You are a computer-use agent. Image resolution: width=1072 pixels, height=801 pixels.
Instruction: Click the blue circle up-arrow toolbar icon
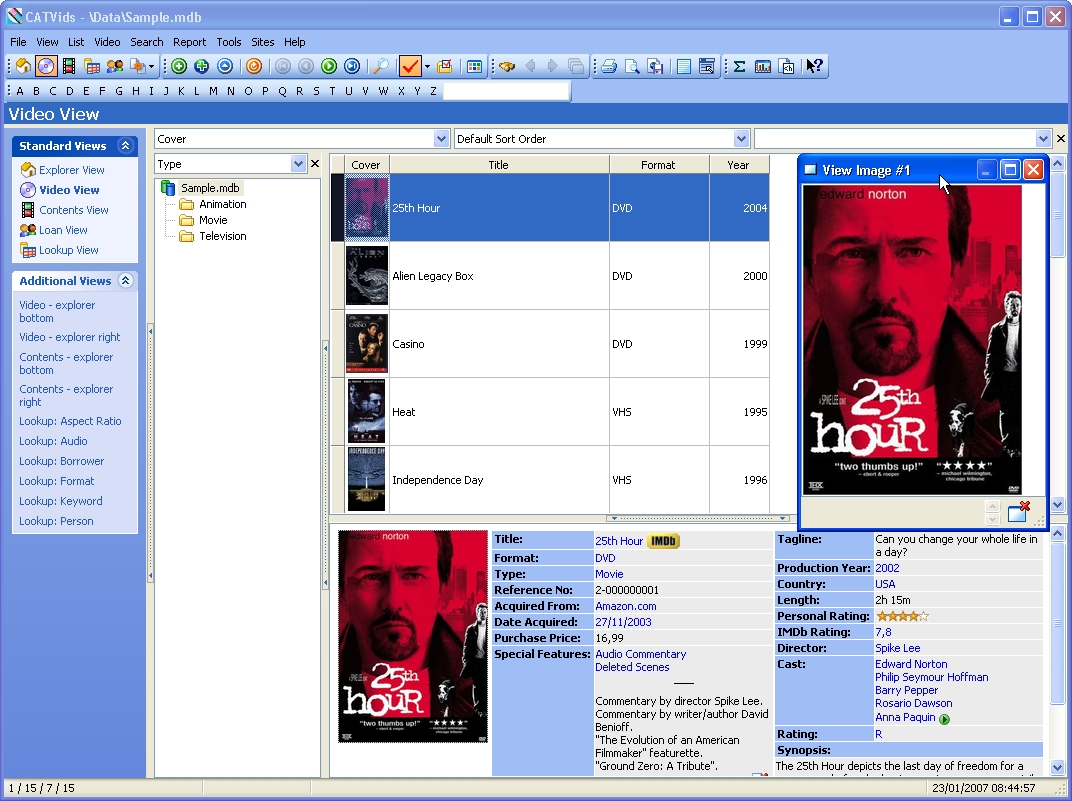pos(225,66)
